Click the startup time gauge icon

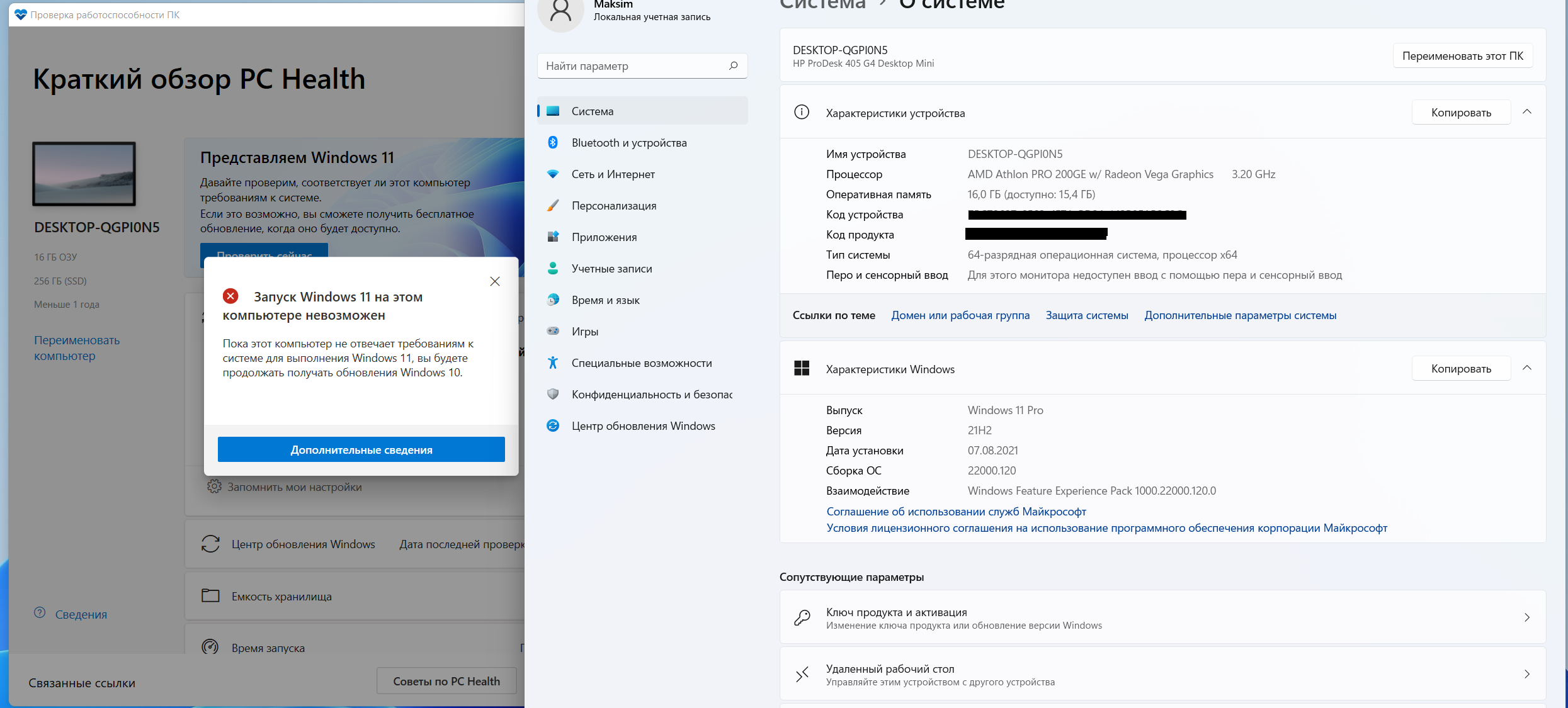[x=210, y=647]
